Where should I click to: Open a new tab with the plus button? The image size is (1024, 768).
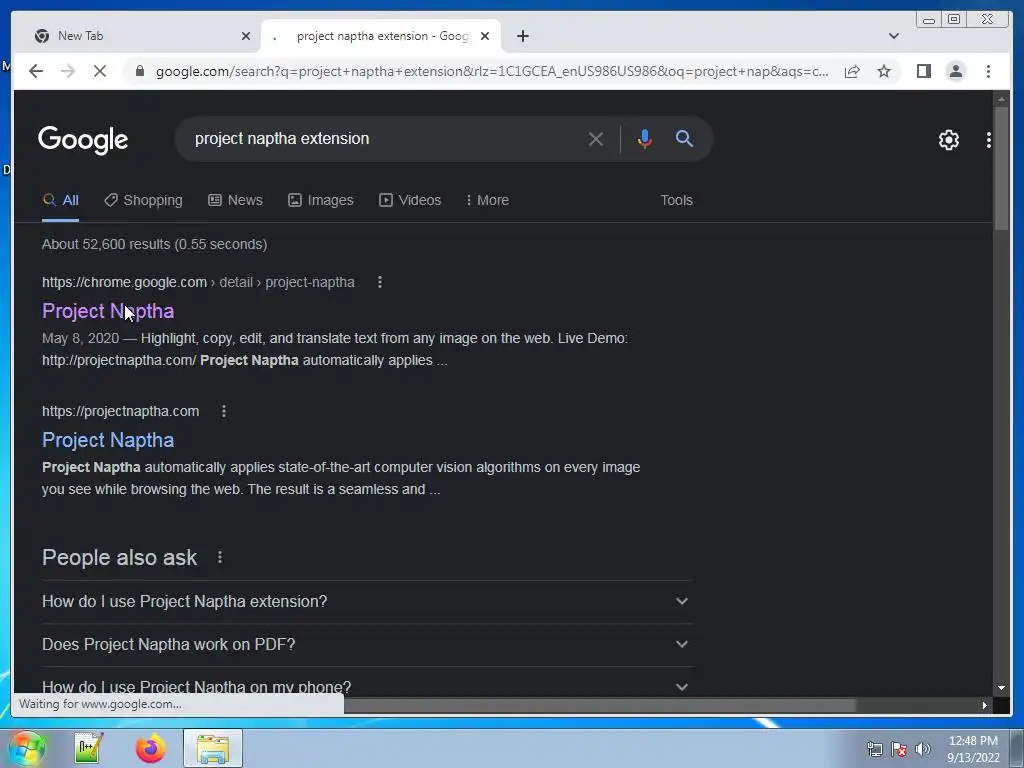pos(522,36)
